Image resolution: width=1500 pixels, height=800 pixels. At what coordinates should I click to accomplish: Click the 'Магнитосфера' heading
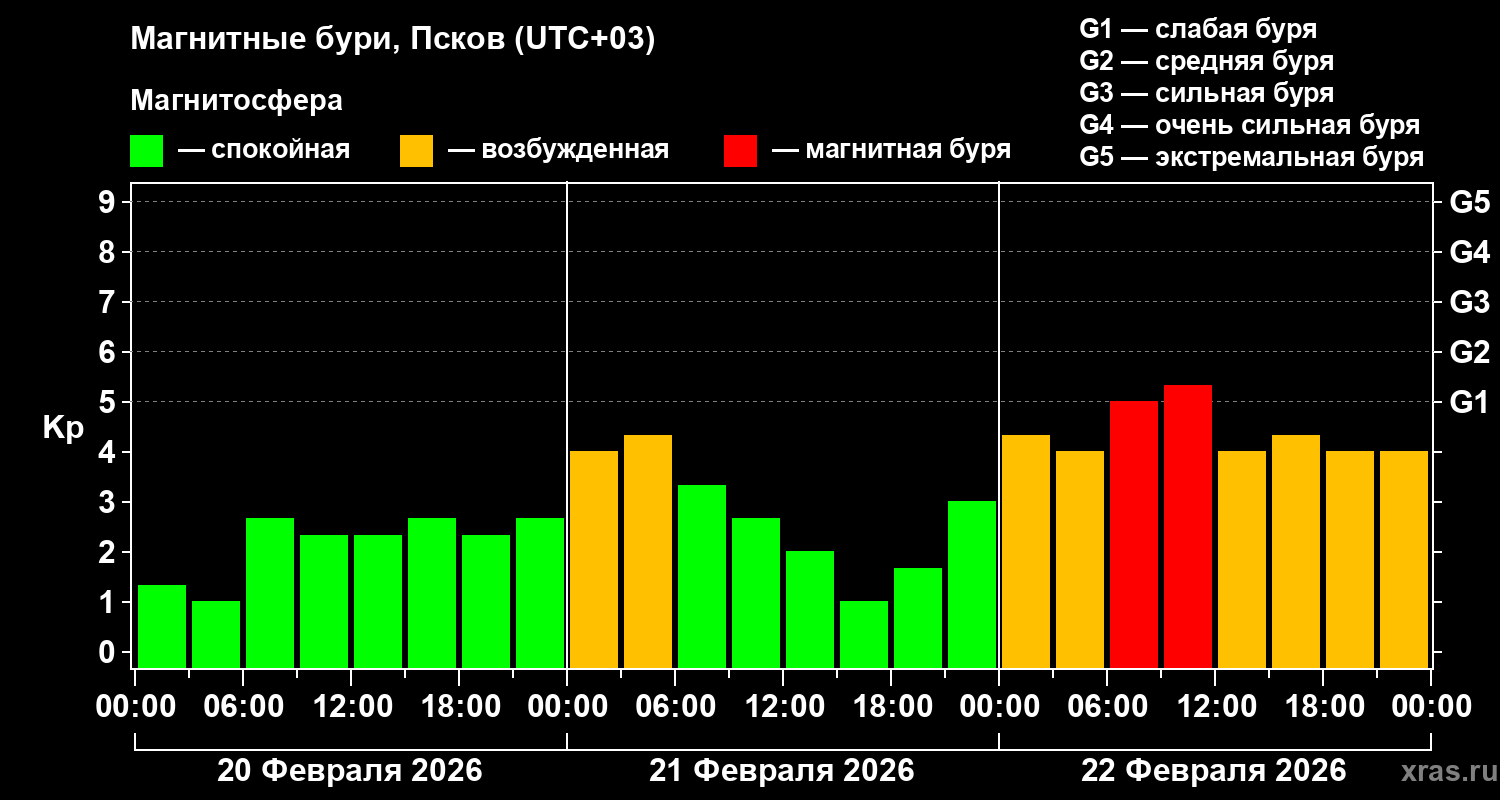(x=237, y=101)
